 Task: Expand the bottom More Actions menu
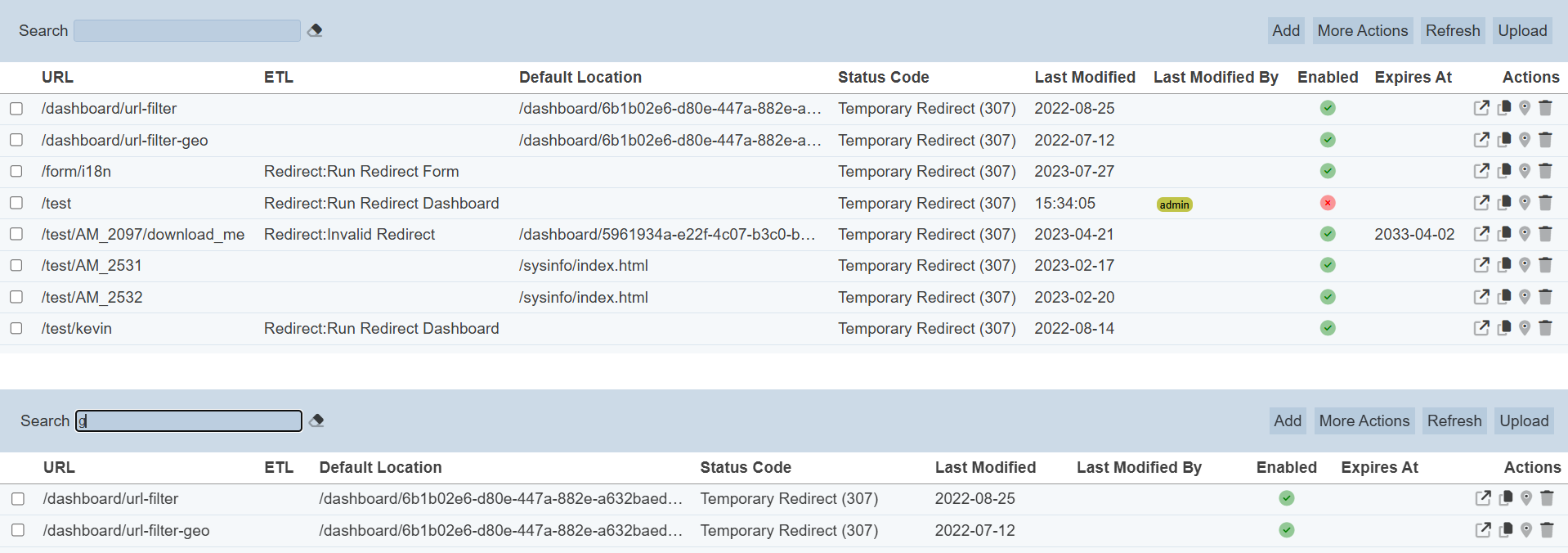click(1364, 420)
